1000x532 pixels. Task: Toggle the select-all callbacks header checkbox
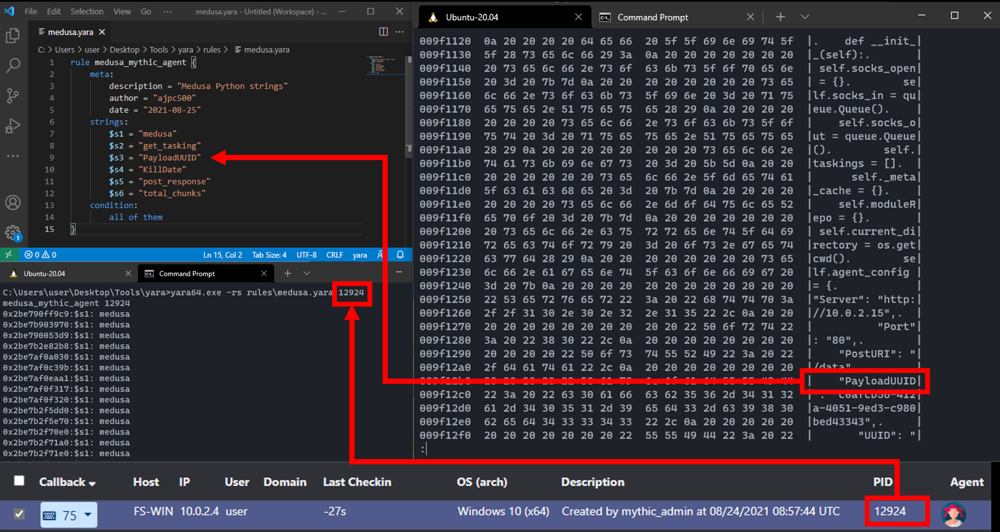coord(19,481)
